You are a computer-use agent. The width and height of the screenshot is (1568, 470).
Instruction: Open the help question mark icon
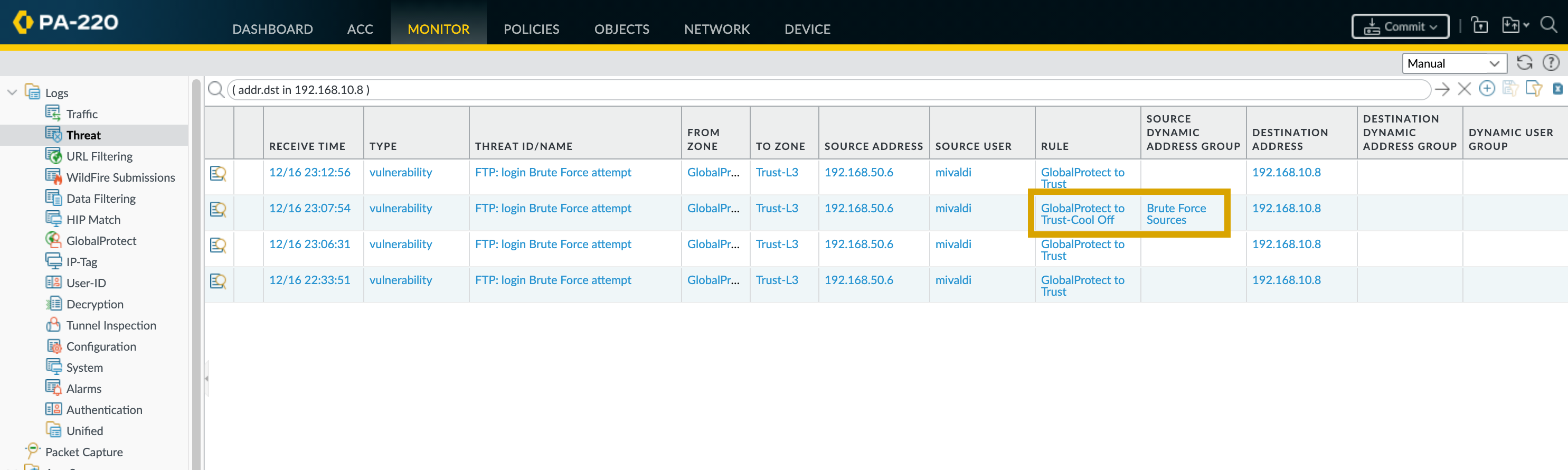(1551, 63)
